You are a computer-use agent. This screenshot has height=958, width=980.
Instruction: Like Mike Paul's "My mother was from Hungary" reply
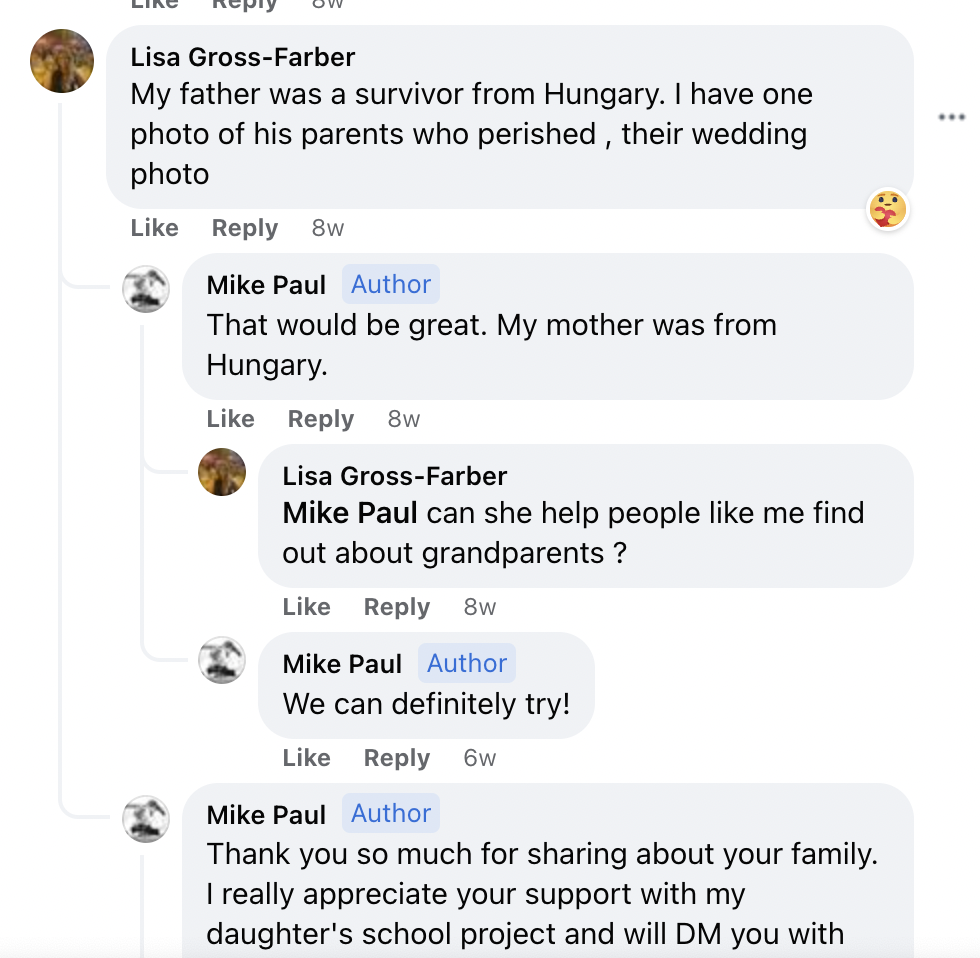point(230,419)
